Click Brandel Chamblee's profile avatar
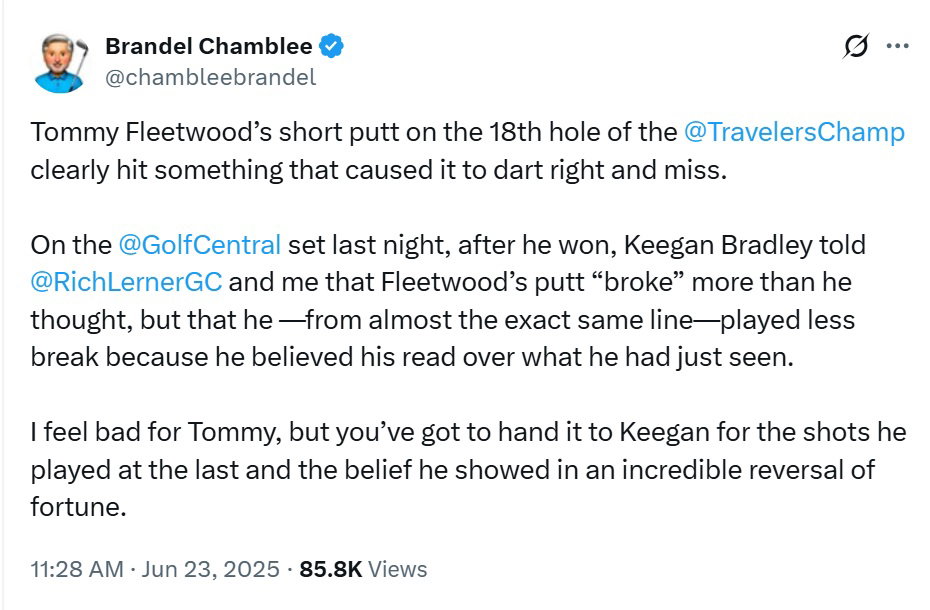Viewport: 930px width, 610px height. [59, 55]
